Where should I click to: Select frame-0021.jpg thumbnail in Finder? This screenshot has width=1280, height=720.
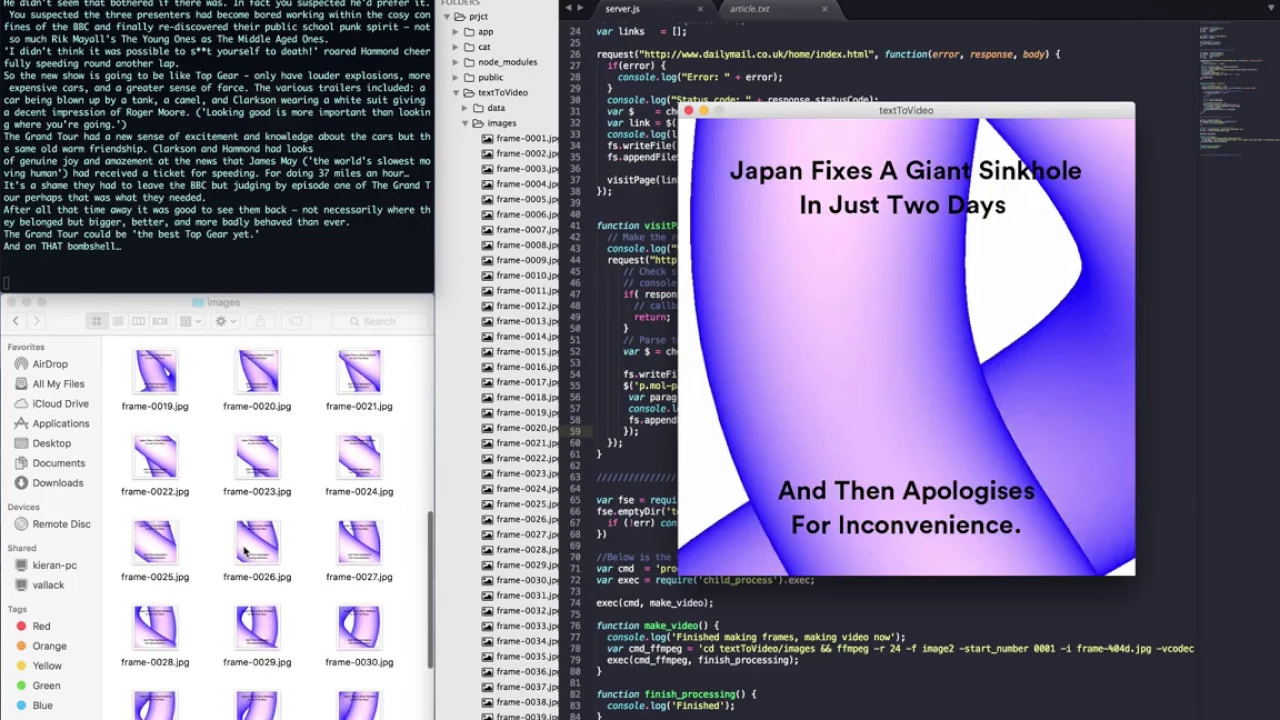[x=359, y=372]
